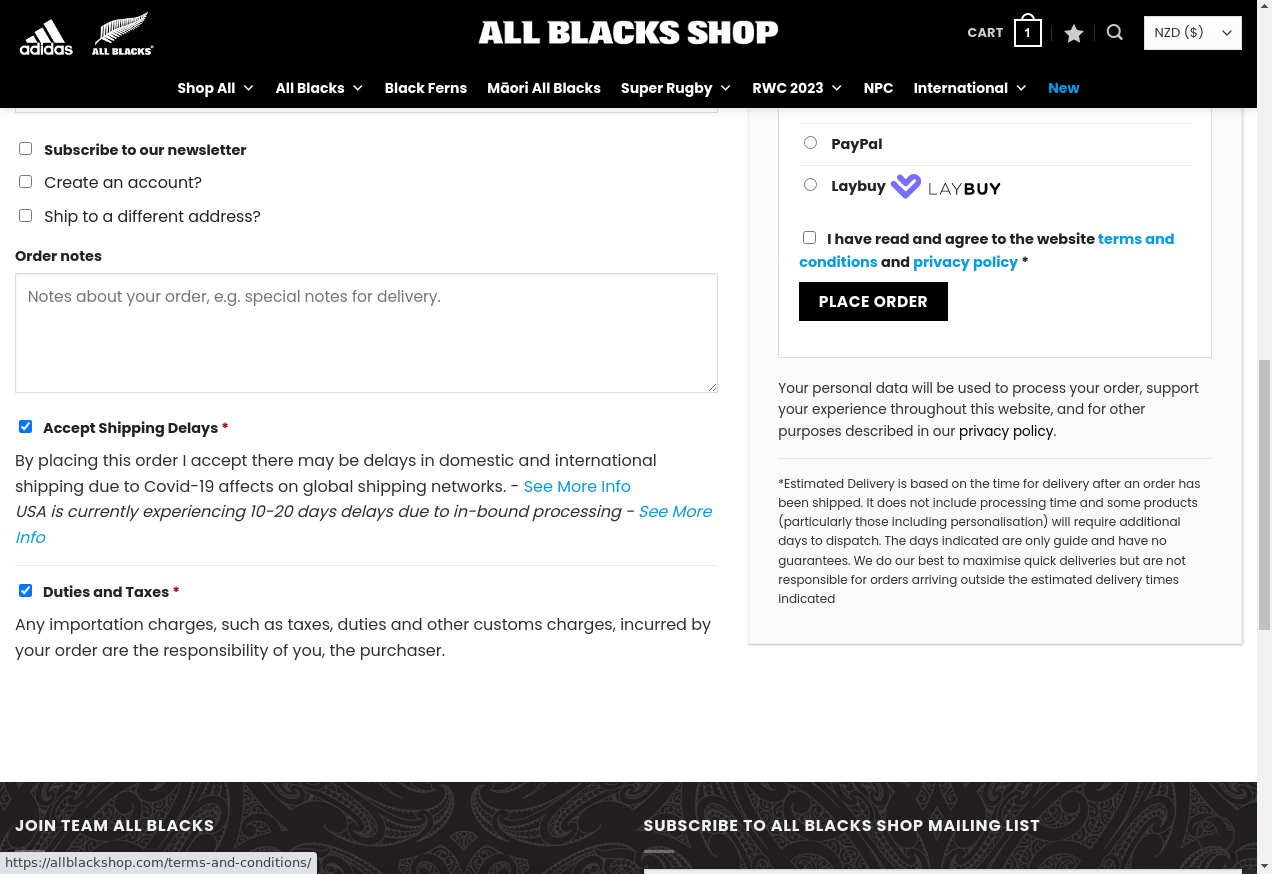Click the adidas logo icon
This screenshot has width=1272, height=874.
point(46,37)
